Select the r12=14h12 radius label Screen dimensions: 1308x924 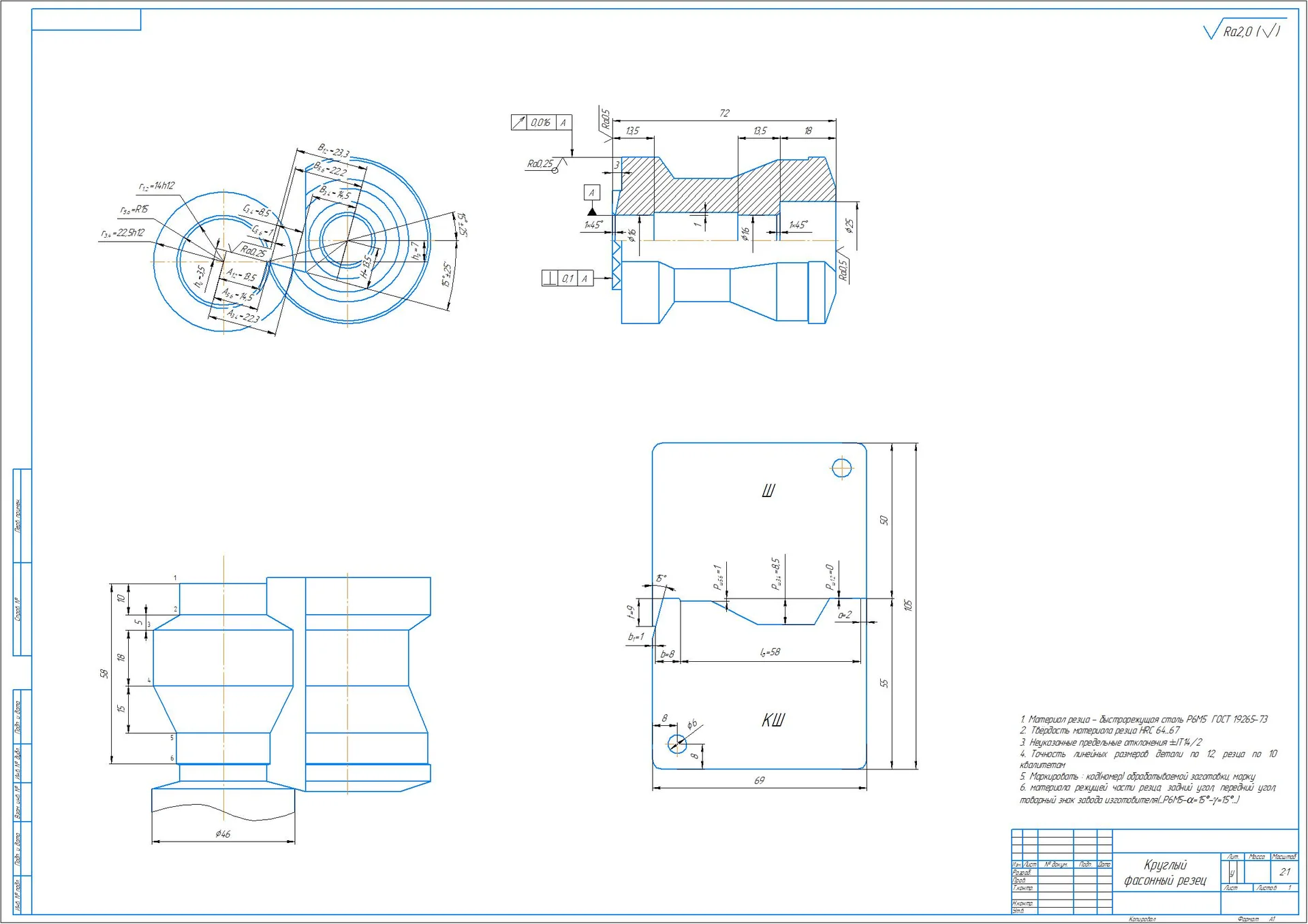click(157, 186)
